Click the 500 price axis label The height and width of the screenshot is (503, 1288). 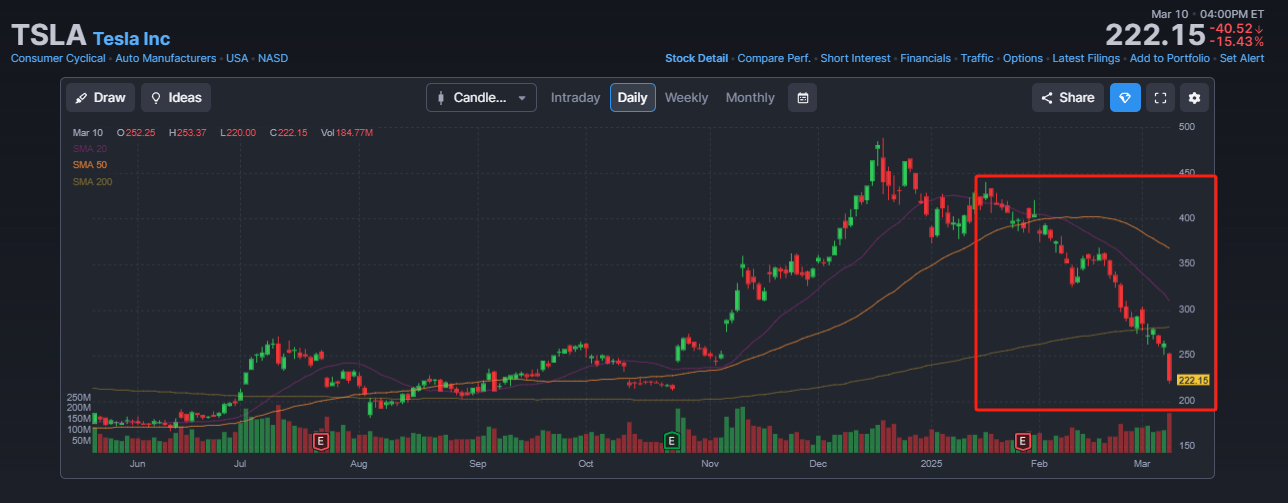(x=1187, y=127)
